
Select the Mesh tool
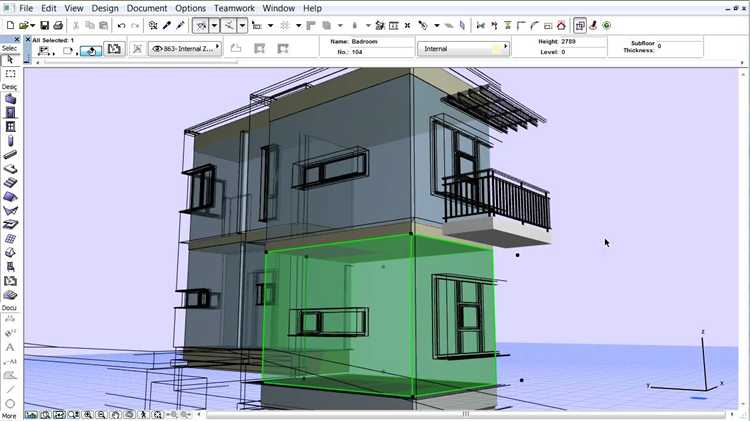10,295
